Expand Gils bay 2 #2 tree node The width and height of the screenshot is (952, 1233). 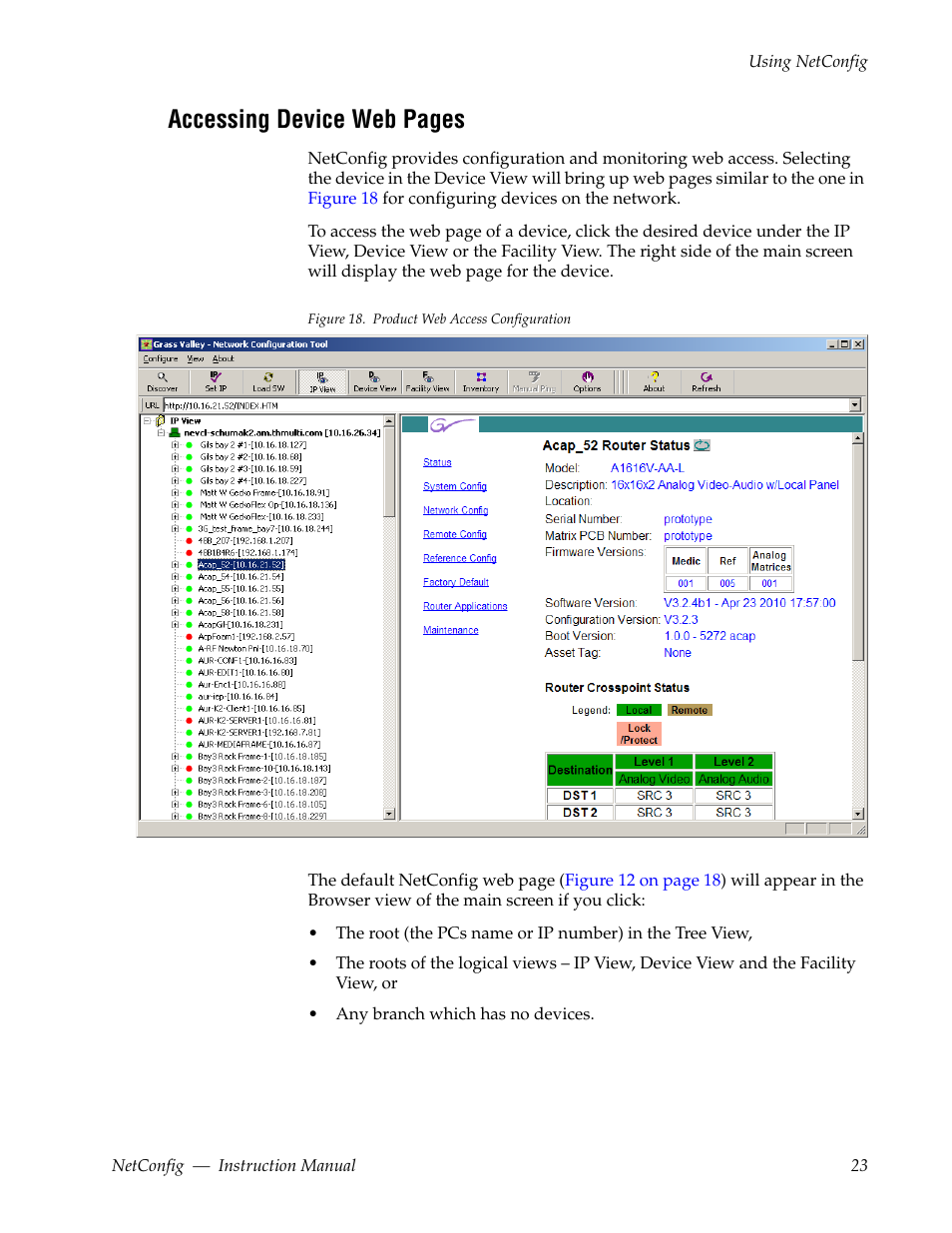tap(175, 457)
